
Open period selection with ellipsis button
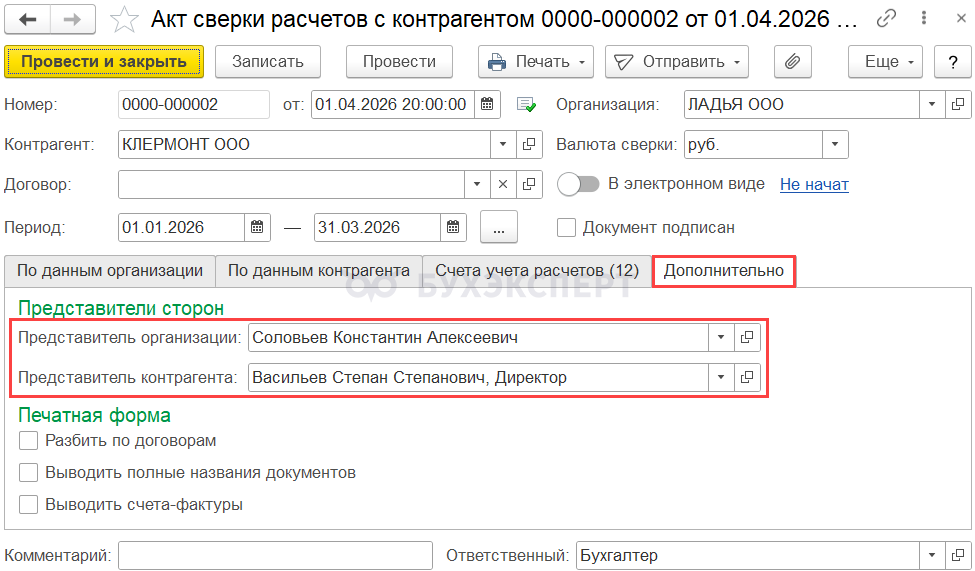pyautogui.click(x=499, y=227)
